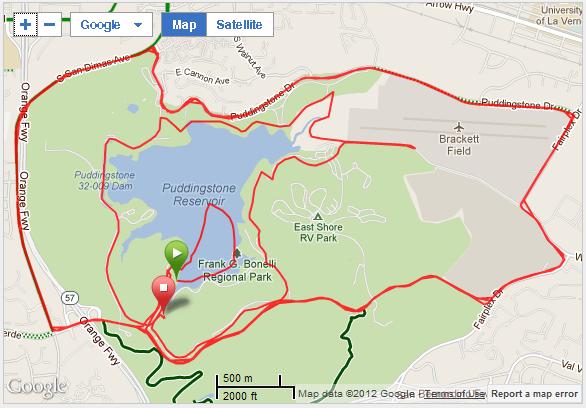Image resolution: width=586 pixels, height=408 pixels.
Task: Switch to Satellite view
Action: (x=240, y=25)
